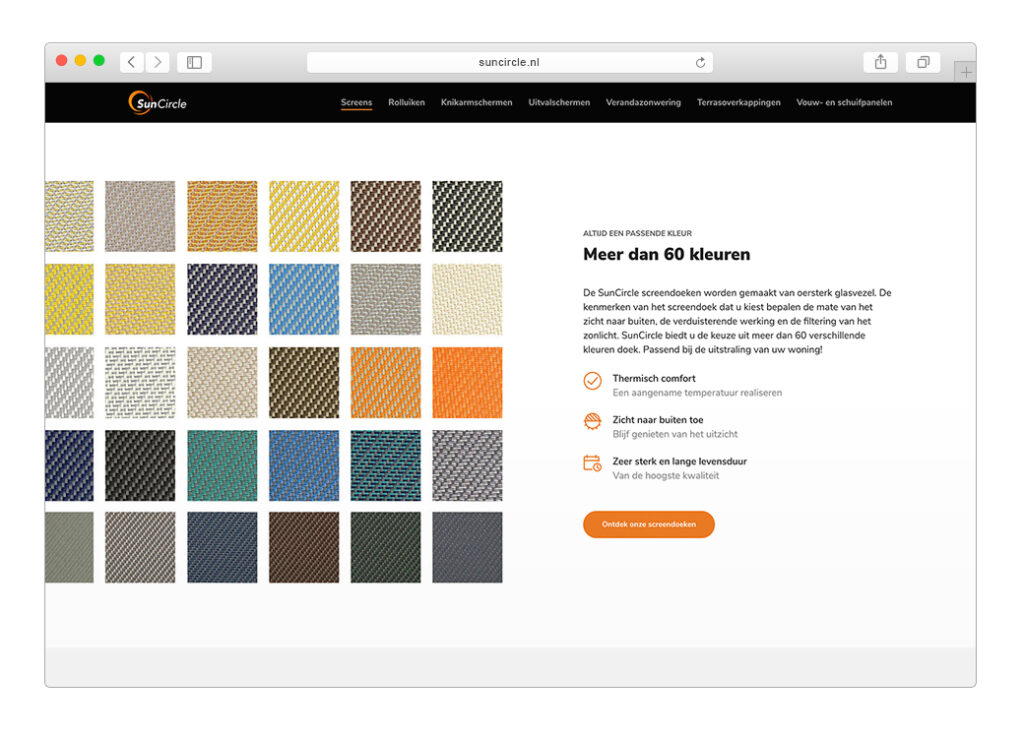The image size is (1024, 738).
Task: Open the Verandazonwering menu item
Action: coord(643,102)
